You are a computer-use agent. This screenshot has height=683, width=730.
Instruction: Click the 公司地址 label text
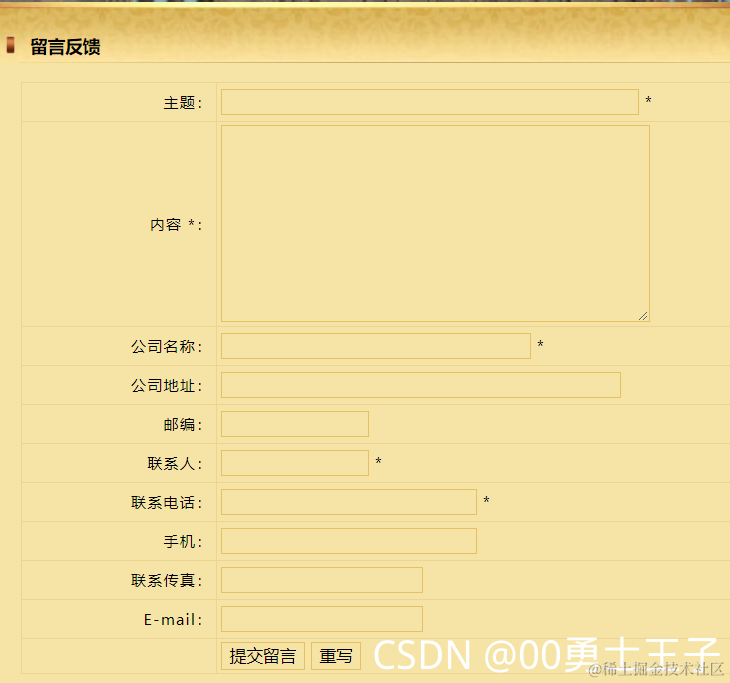(x=166, y=386)
